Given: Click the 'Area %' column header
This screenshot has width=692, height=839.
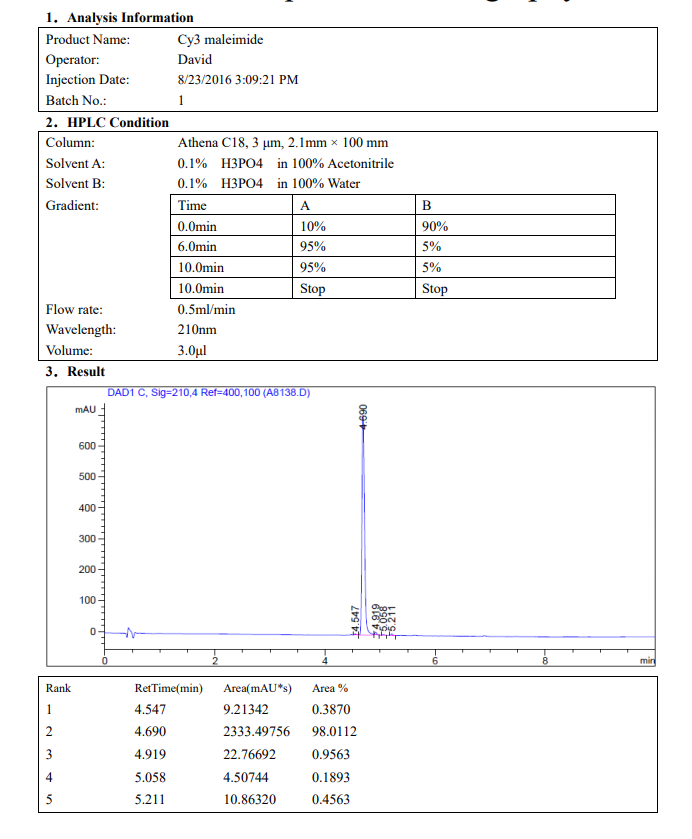Looking at the screenshot, I should click(x=330, y=688).
